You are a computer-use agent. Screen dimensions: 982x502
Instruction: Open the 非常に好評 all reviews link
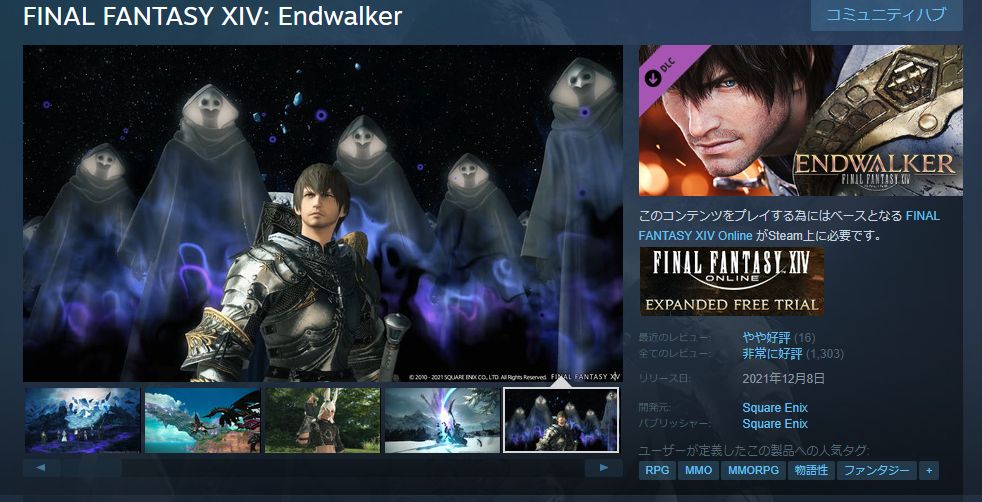pos(772,354)
